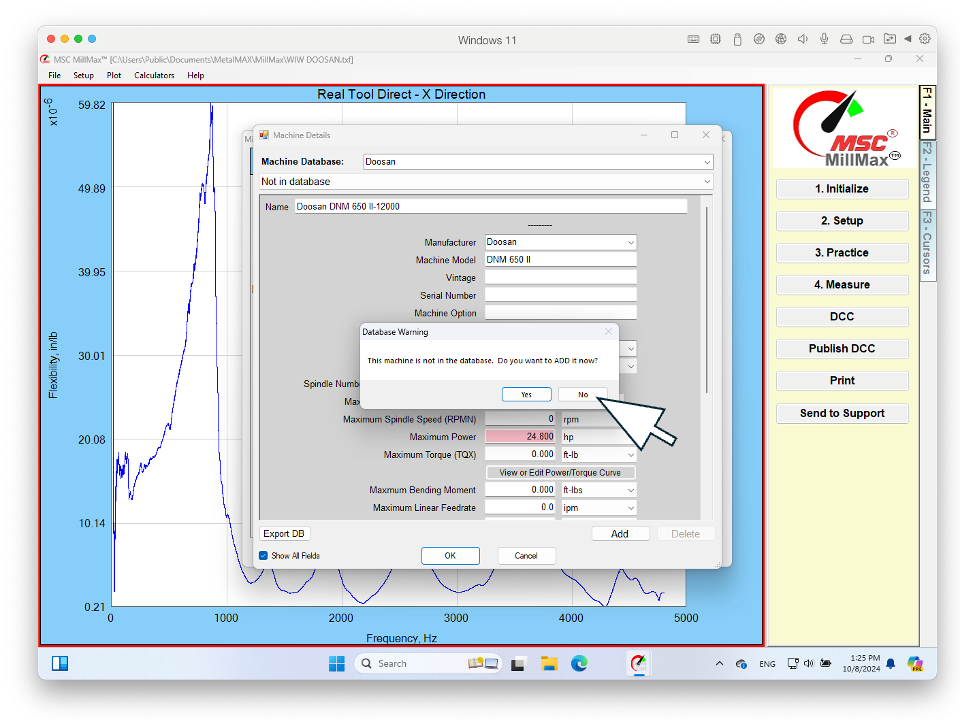
Task: Click the MillMax app icon on taskbar
Action: point(639,664)
